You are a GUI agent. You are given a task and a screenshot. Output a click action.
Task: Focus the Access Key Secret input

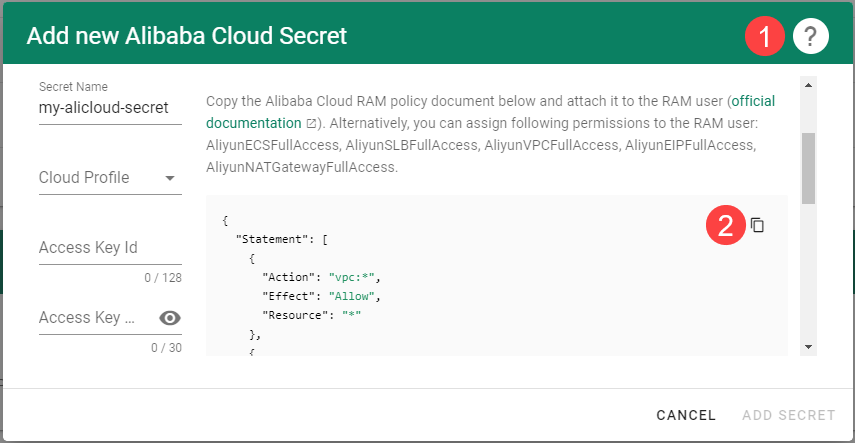click(x=95, y=318)
